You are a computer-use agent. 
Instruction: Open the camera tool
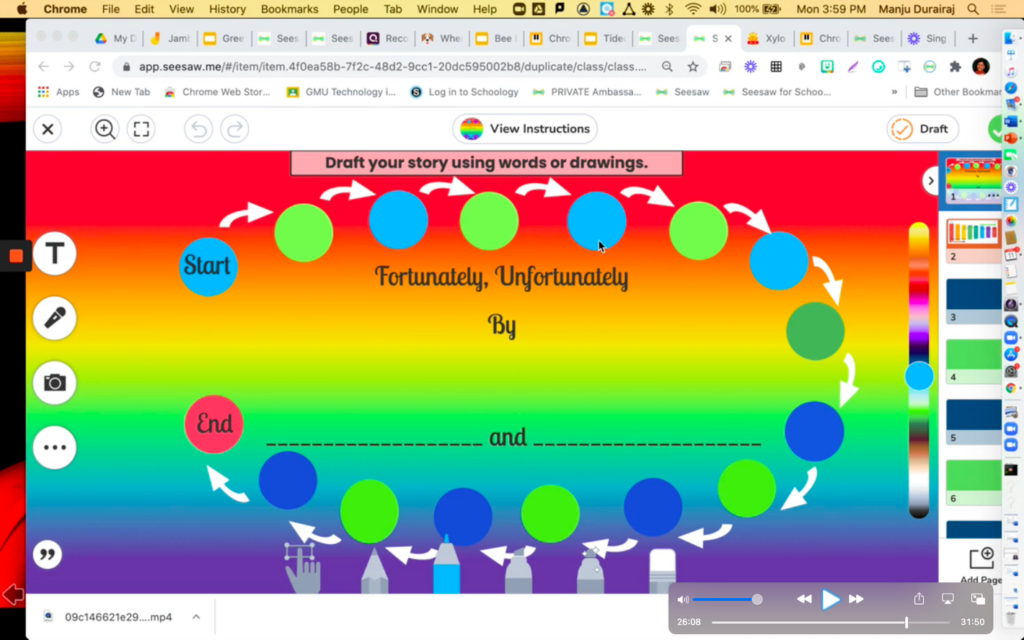pyautogui.click(x=54, y=383)
